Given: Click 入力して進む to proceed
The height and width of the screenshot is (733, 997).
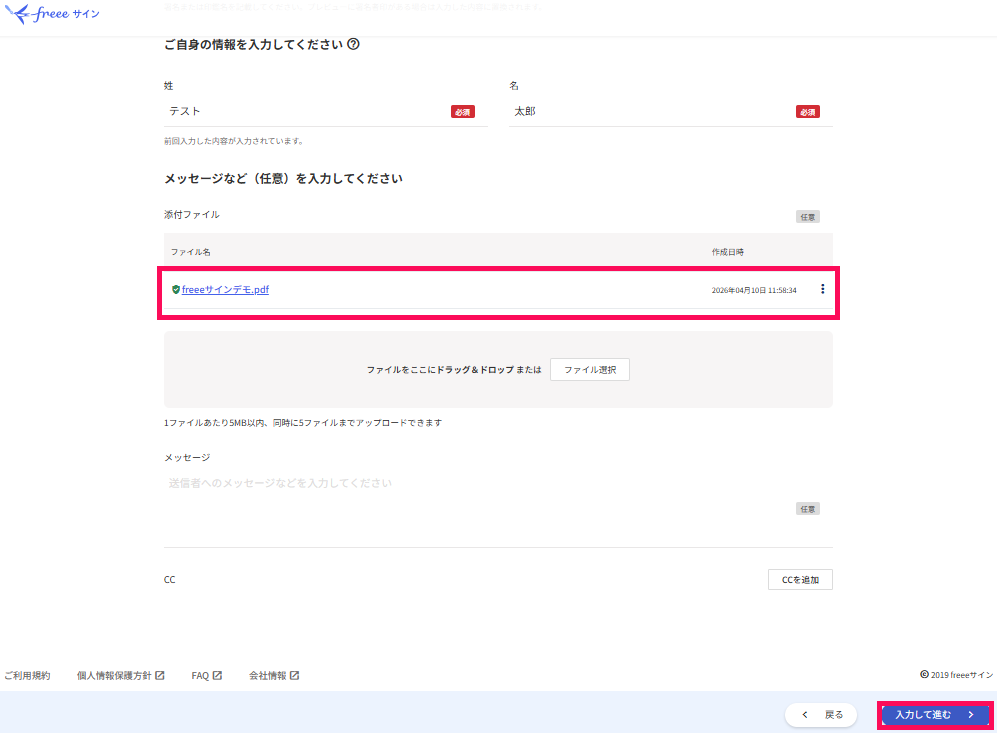Looking at the screenshot, I should click(x=935, y=715).
